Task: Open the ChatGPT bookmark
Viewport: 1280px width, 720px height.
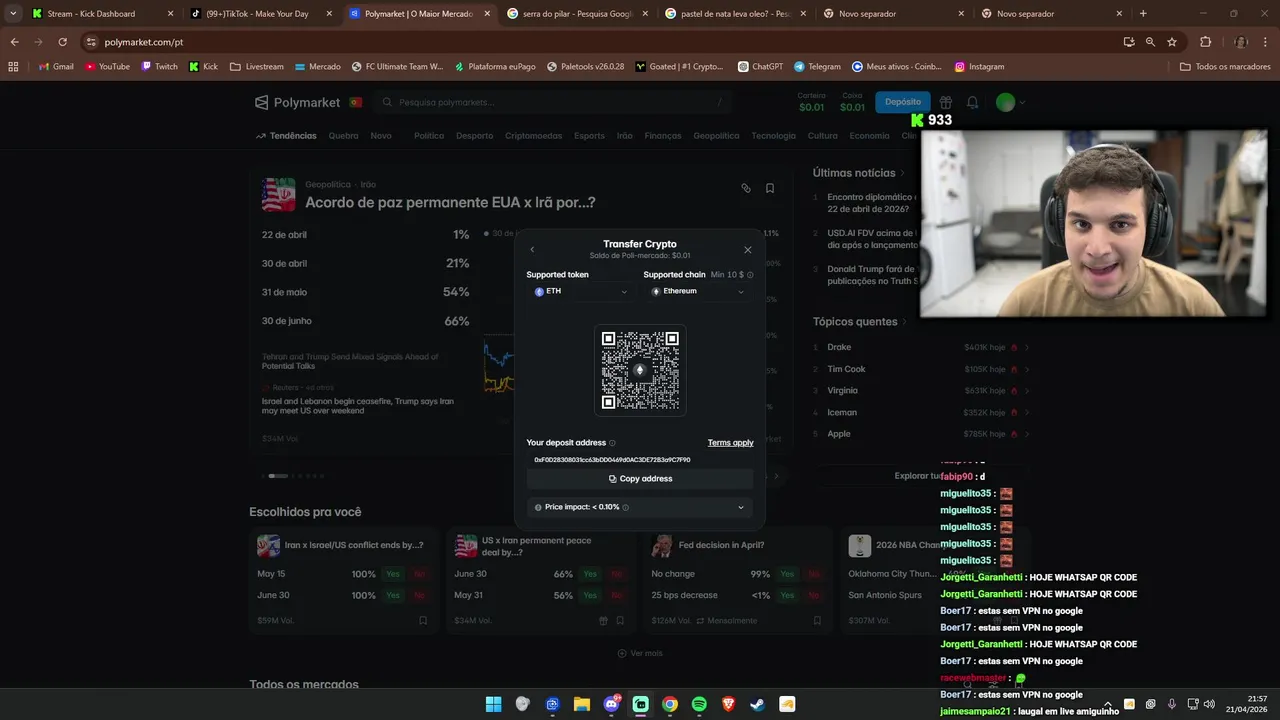Action: point(761,67)
